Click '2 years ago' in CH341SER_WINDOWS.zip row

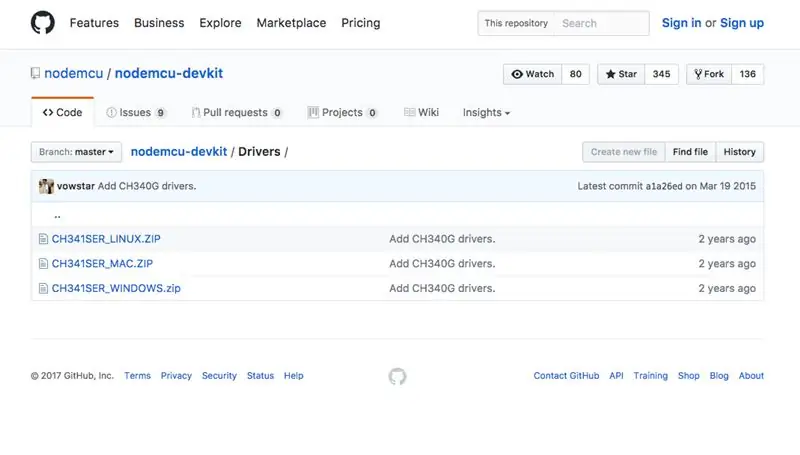(727, 288)
